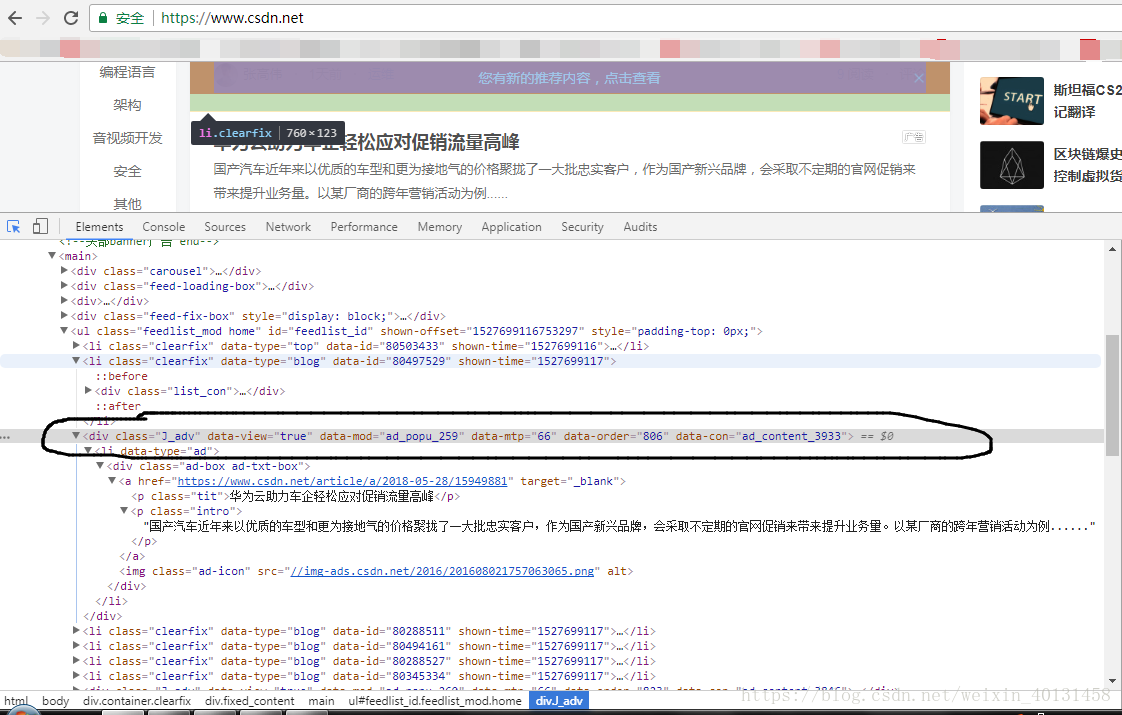The image size is (1122, 715).
Task: Expand the li with data-id 80503433
Action: [77, 346]
